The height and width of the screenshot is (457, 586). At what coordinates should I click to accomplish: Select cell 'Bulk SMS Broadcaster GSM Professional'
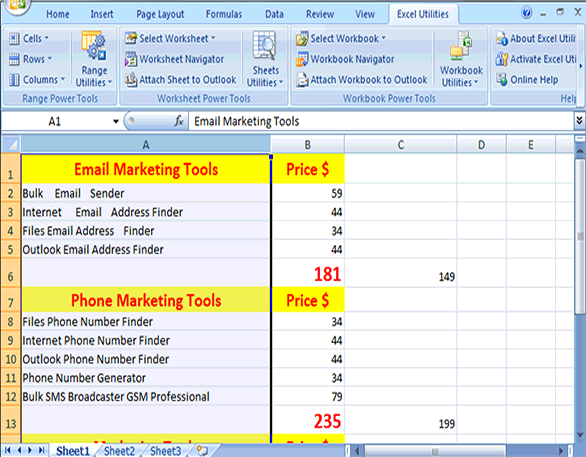(x=146, y=396)
